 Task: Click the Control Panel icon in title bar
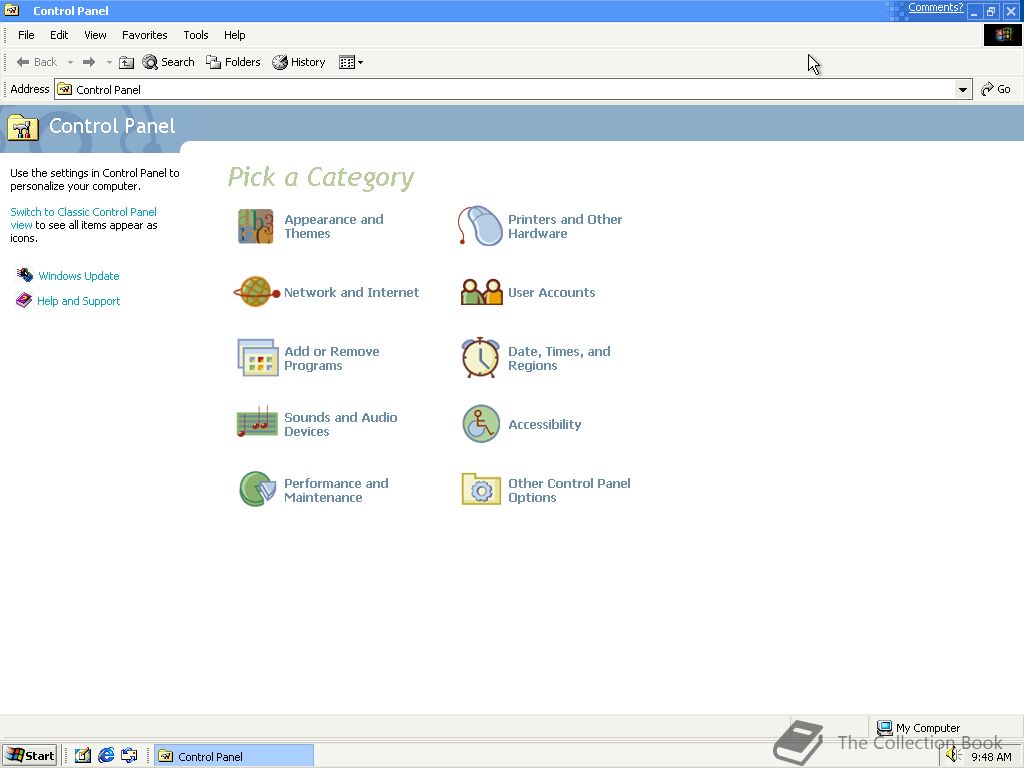point(12,10)
